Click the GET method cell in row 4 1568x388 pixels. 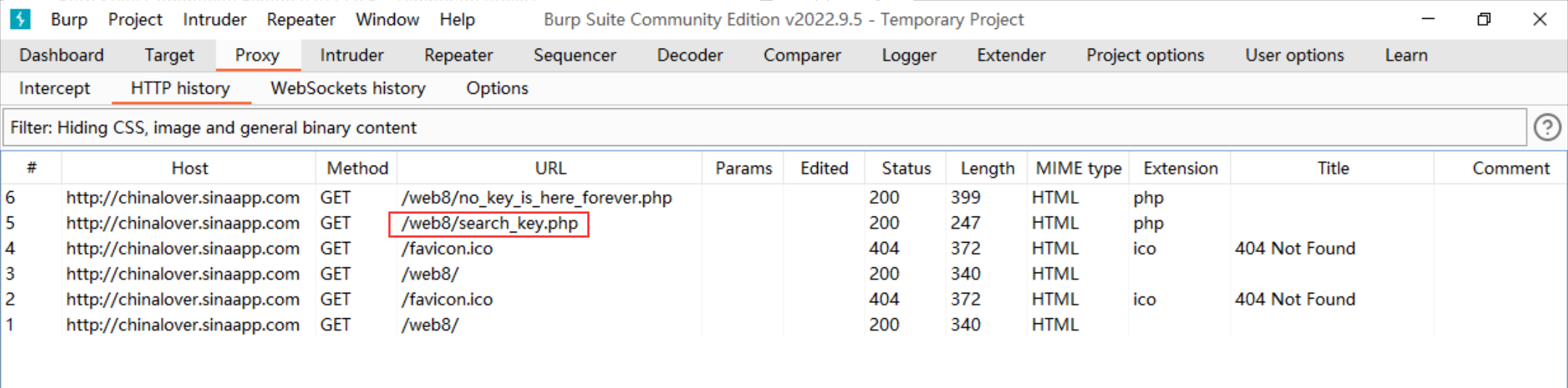pos(335,248)
